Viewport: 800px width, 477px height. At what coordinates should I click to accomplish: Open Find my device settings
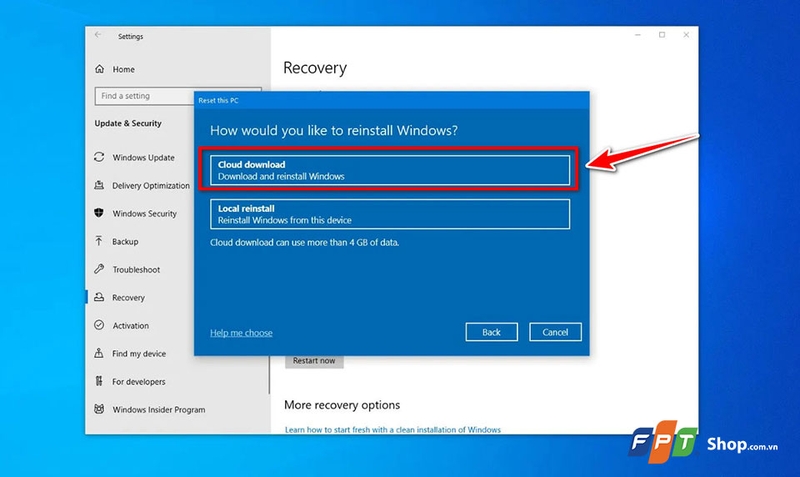coord(139,354)
